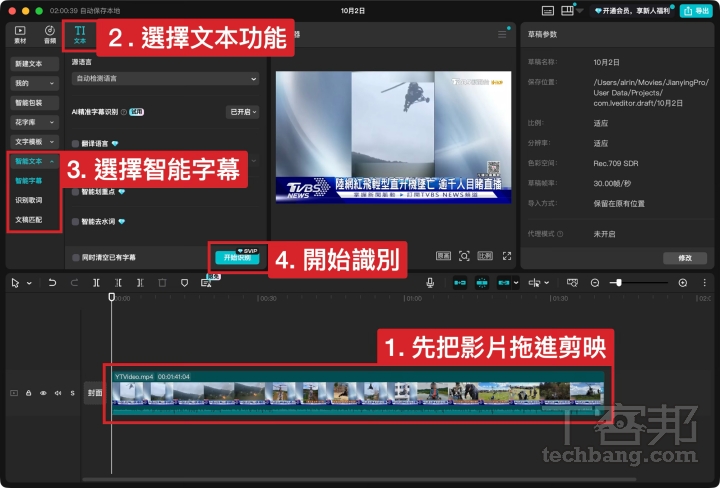Open the 已开启 AI subtitle dropdown
720x488 pixels.
242,112
